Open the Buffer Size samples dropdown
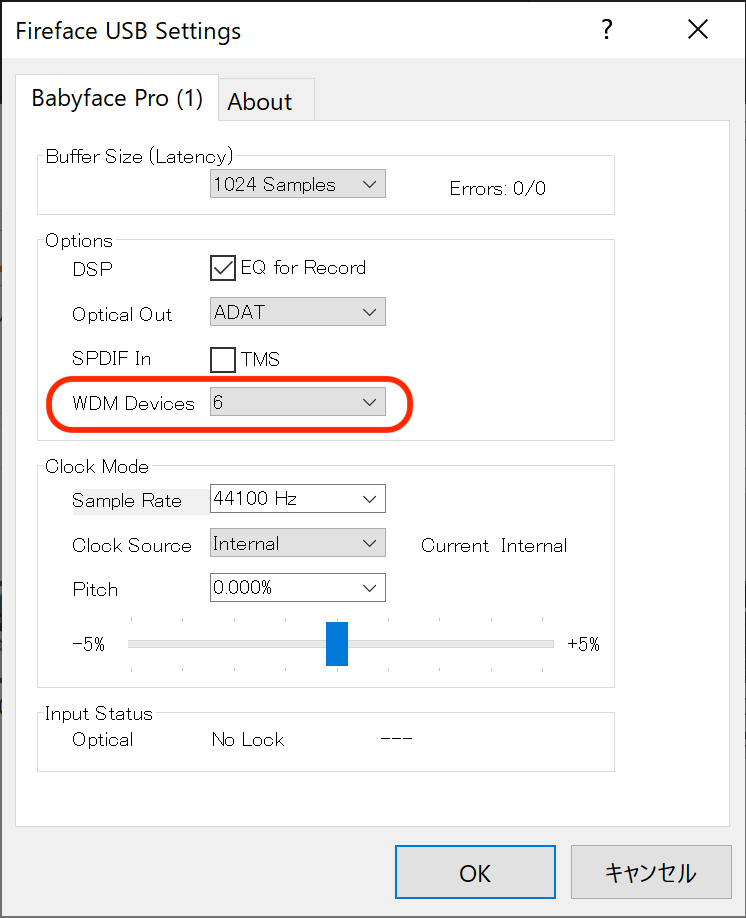 pos(297,184)
